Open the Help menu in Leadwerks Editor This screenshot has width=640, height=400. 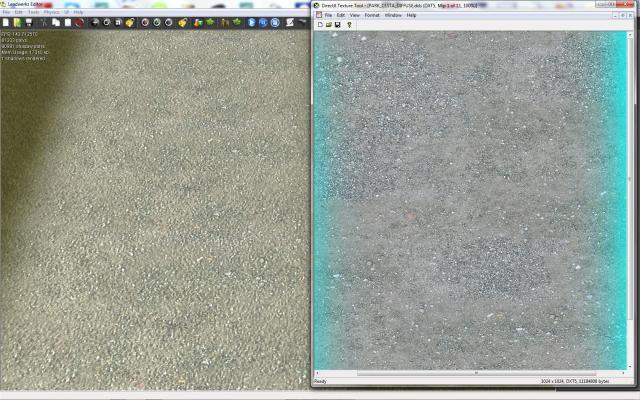[x=79, y=12]
